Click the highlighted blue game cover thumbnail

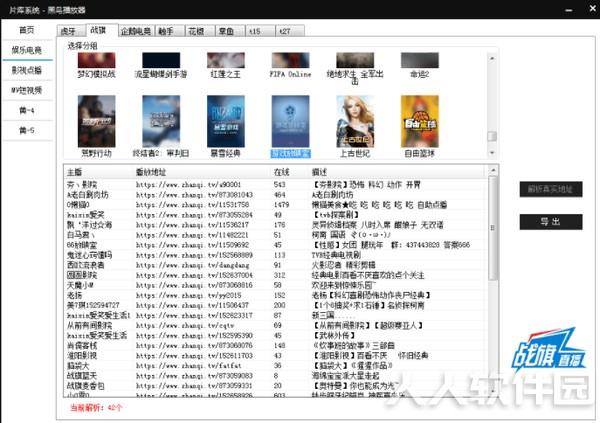[x=290, y=121]
